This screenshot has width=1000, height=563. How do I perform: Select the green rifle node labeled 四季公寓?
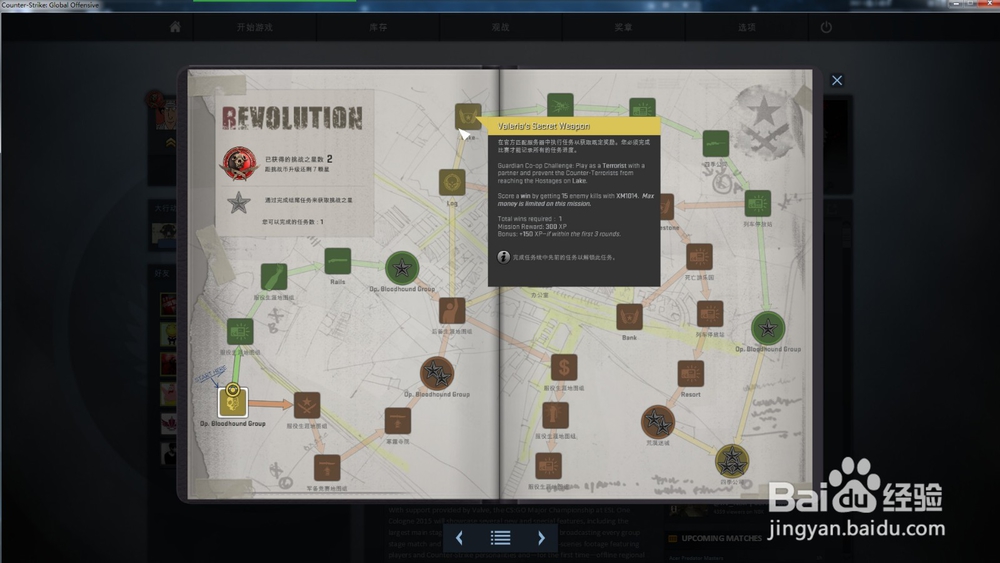click(716, 143)
